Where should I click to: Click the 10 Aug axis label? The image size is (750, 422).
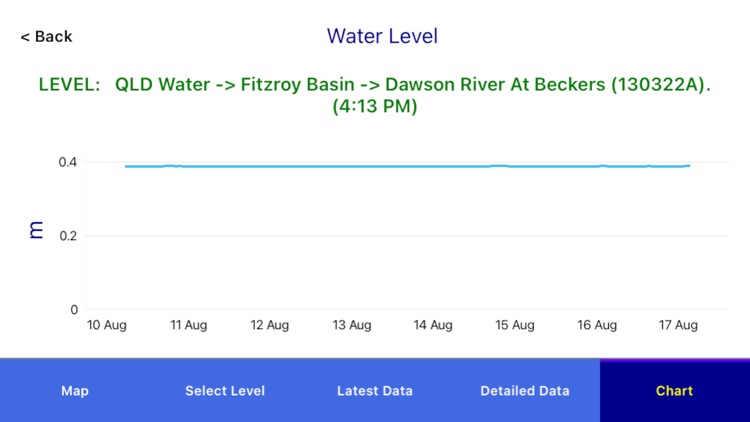click(106, 325)
